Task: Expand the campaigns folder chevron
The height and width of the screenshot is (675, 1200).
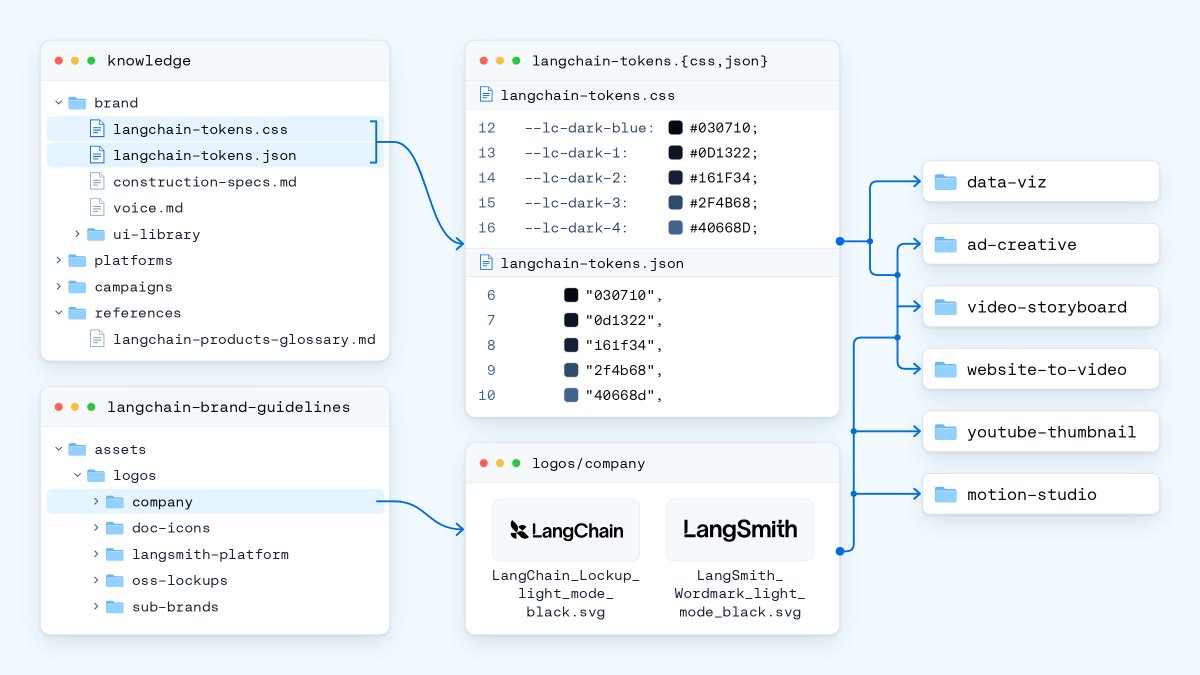Action: [58, 286]
